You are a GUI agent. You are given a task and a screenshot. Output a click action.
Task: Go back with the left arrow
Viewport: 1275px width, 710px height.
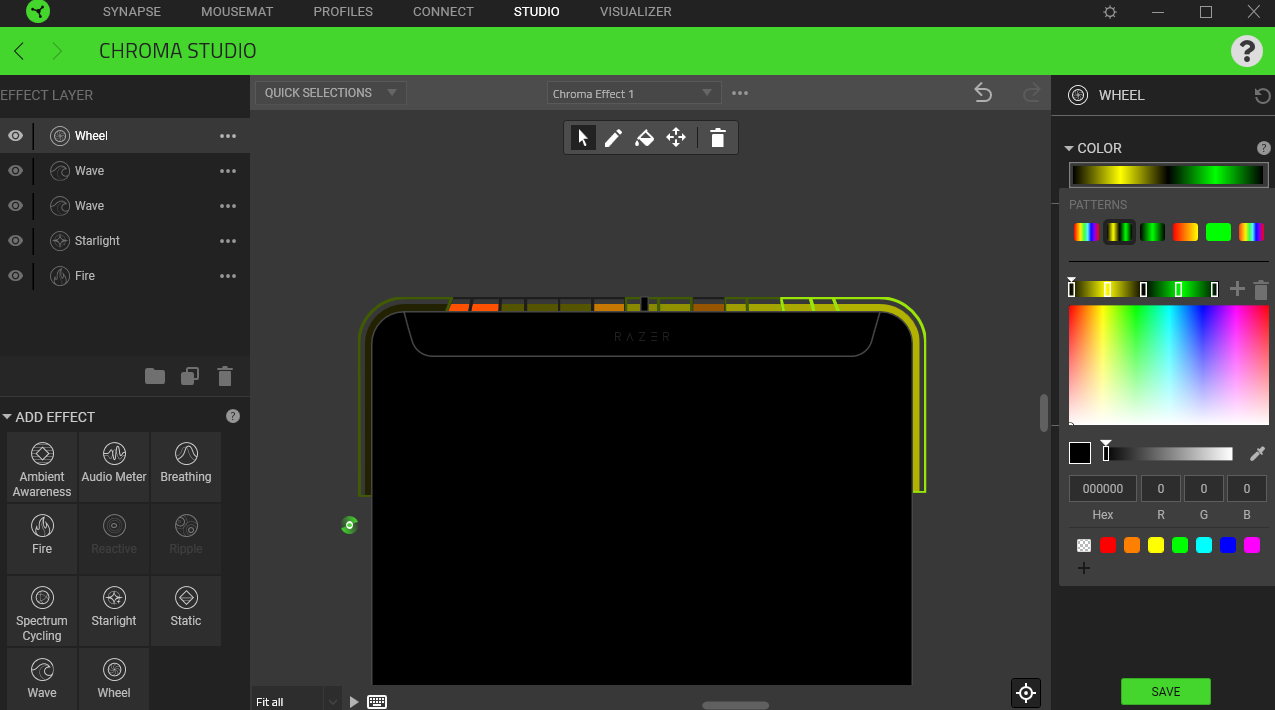point(19,51)
